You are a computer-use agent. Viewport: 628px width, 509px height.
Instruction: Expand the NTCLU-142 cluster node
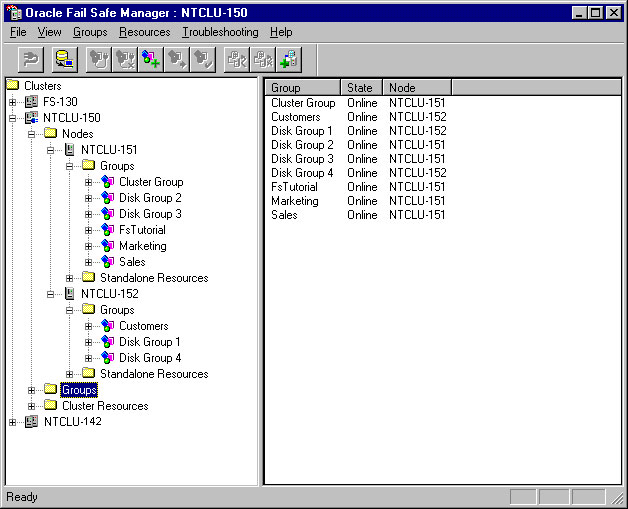[12, 422]
